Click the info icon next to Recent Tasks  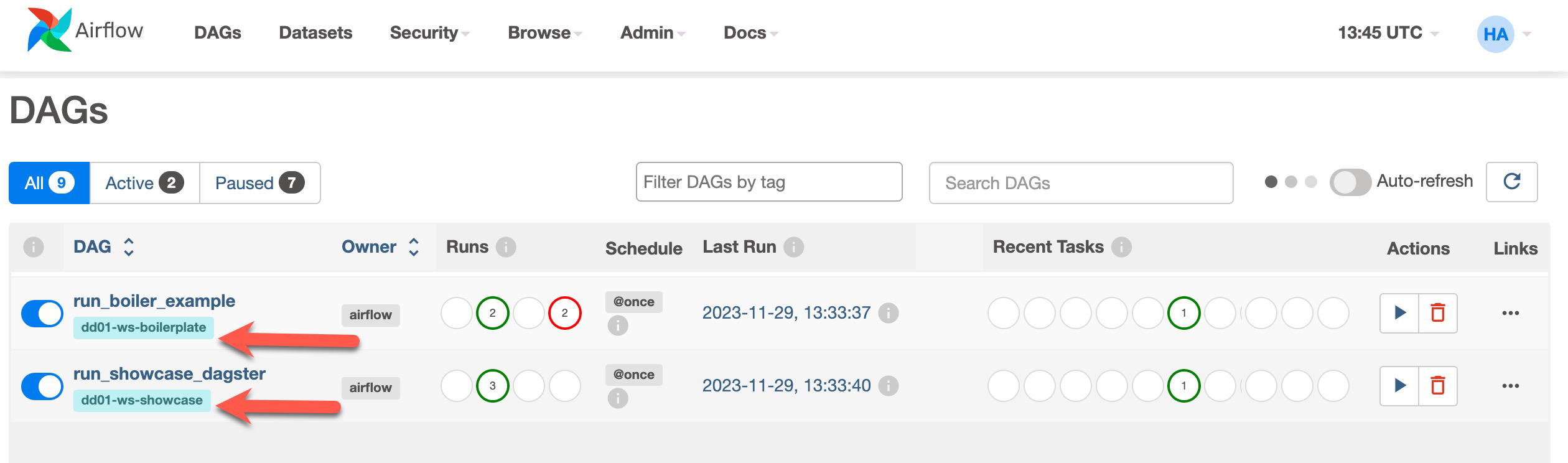coord(1122,246)
